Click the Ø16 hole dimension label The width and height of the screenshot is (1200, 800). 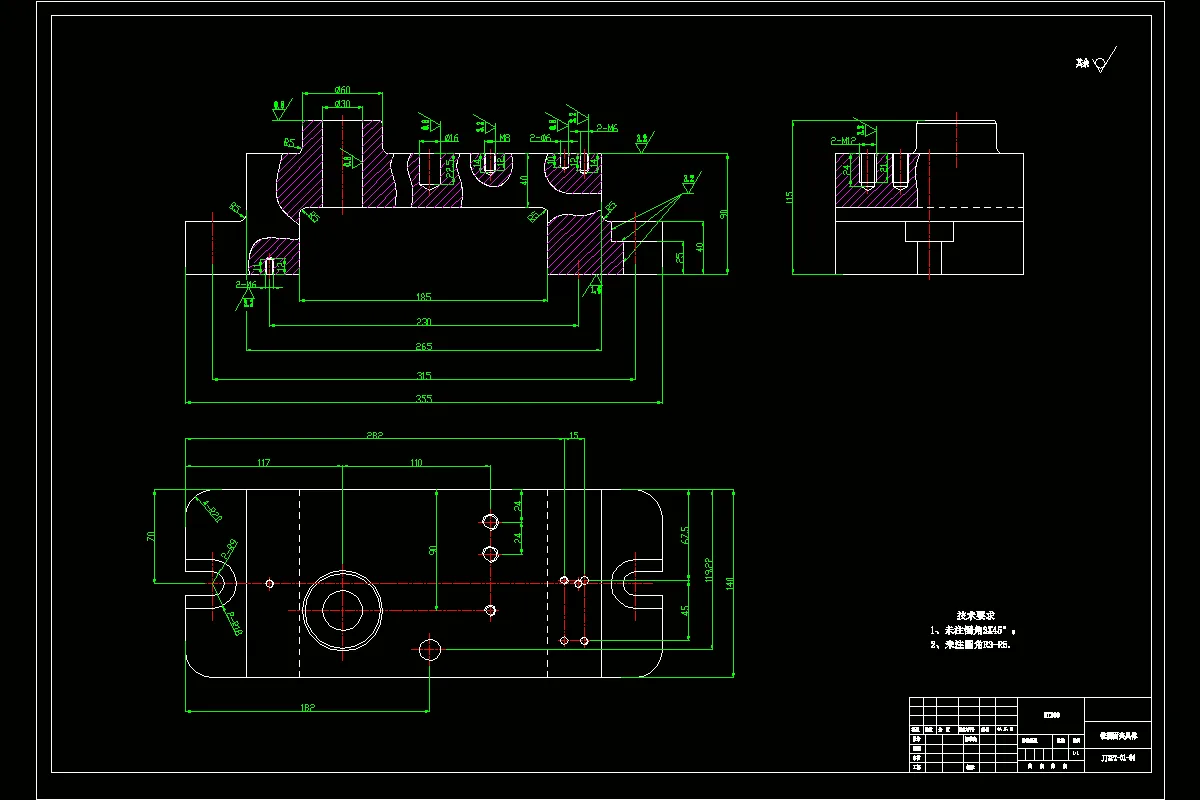pyautogui.click(x=452, y=138)
